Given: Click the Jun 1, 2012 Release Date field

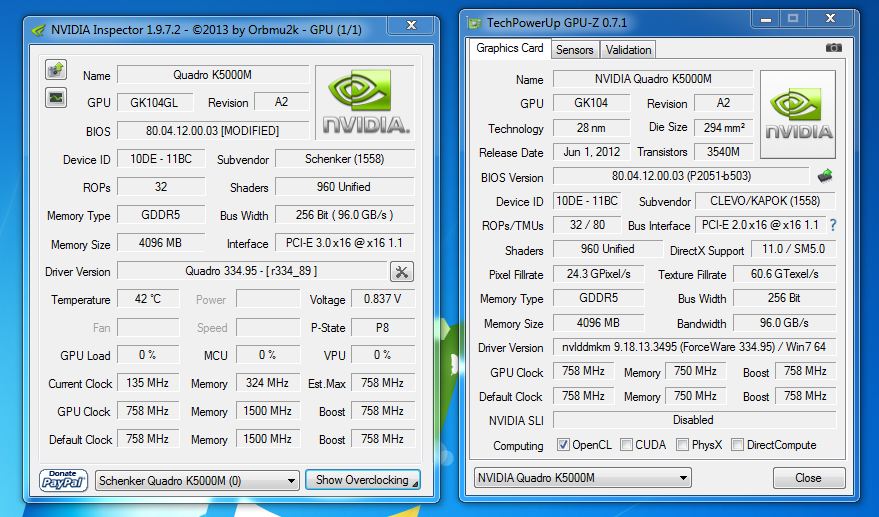Looking at the screenshot, I should (591, 152).
